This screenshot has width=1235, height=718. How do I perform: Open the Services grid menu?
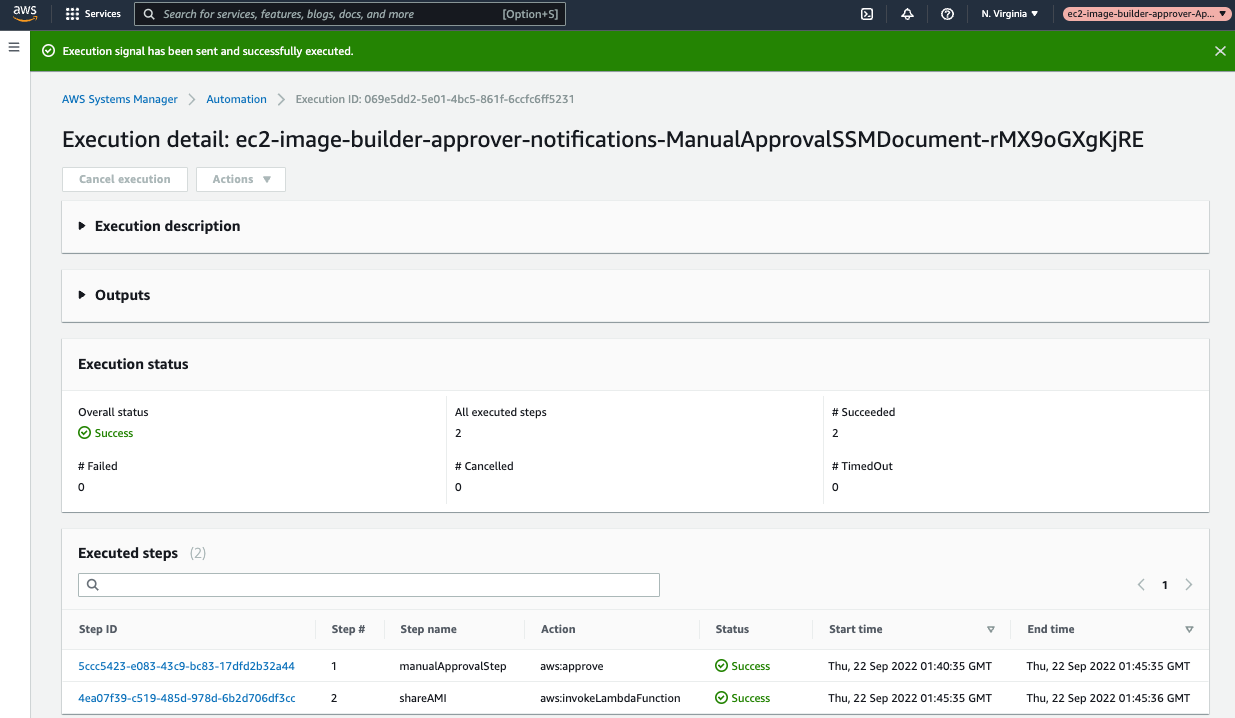click(x=93, y=14)
